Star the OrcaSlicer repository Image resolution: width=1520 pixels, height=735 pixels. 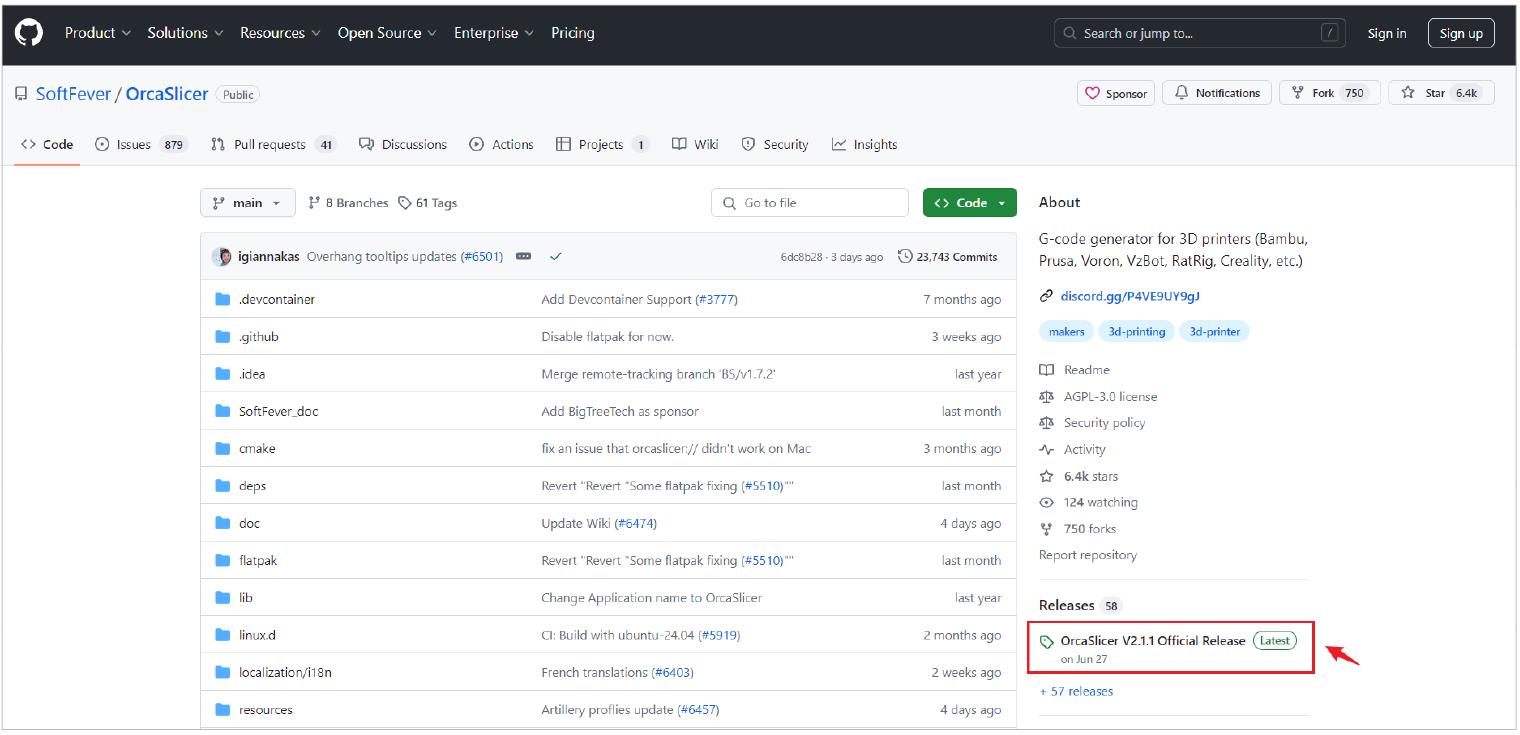point(1441,93)
